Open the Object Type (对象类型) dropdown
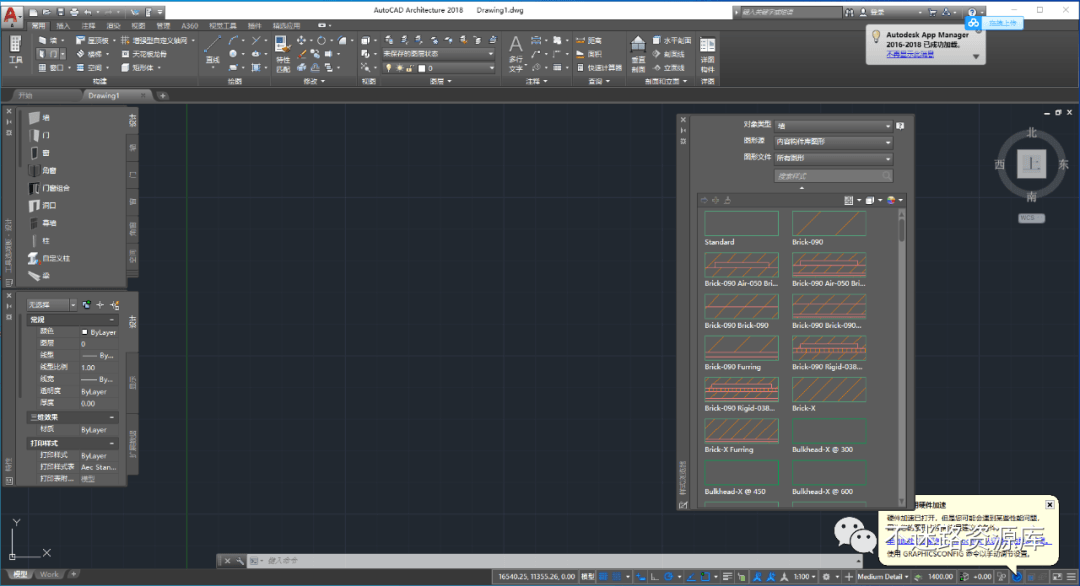Viewport: 1080px width, 586px height. coord(833,126)
